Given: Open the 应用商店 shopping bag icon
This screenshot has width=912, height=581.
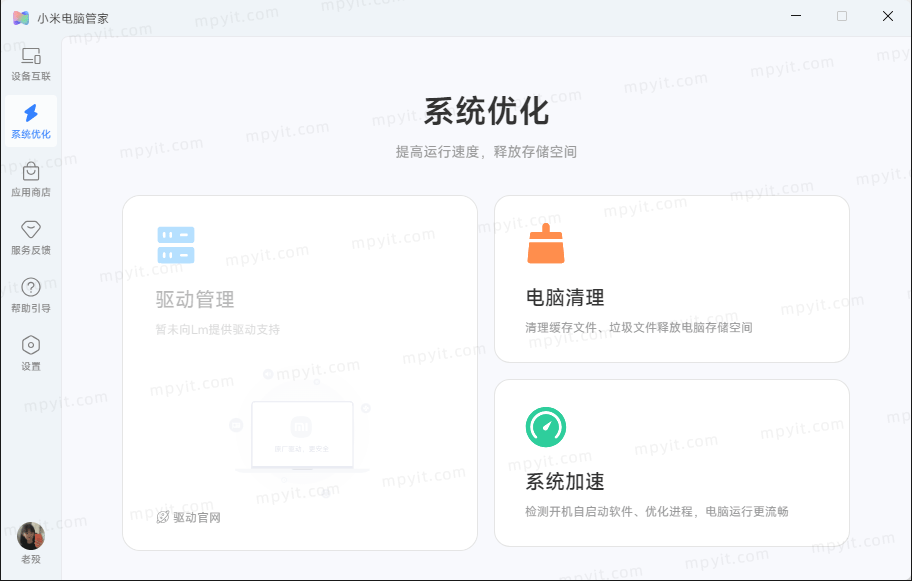Looking at the screenshot, I should point(31,172).
